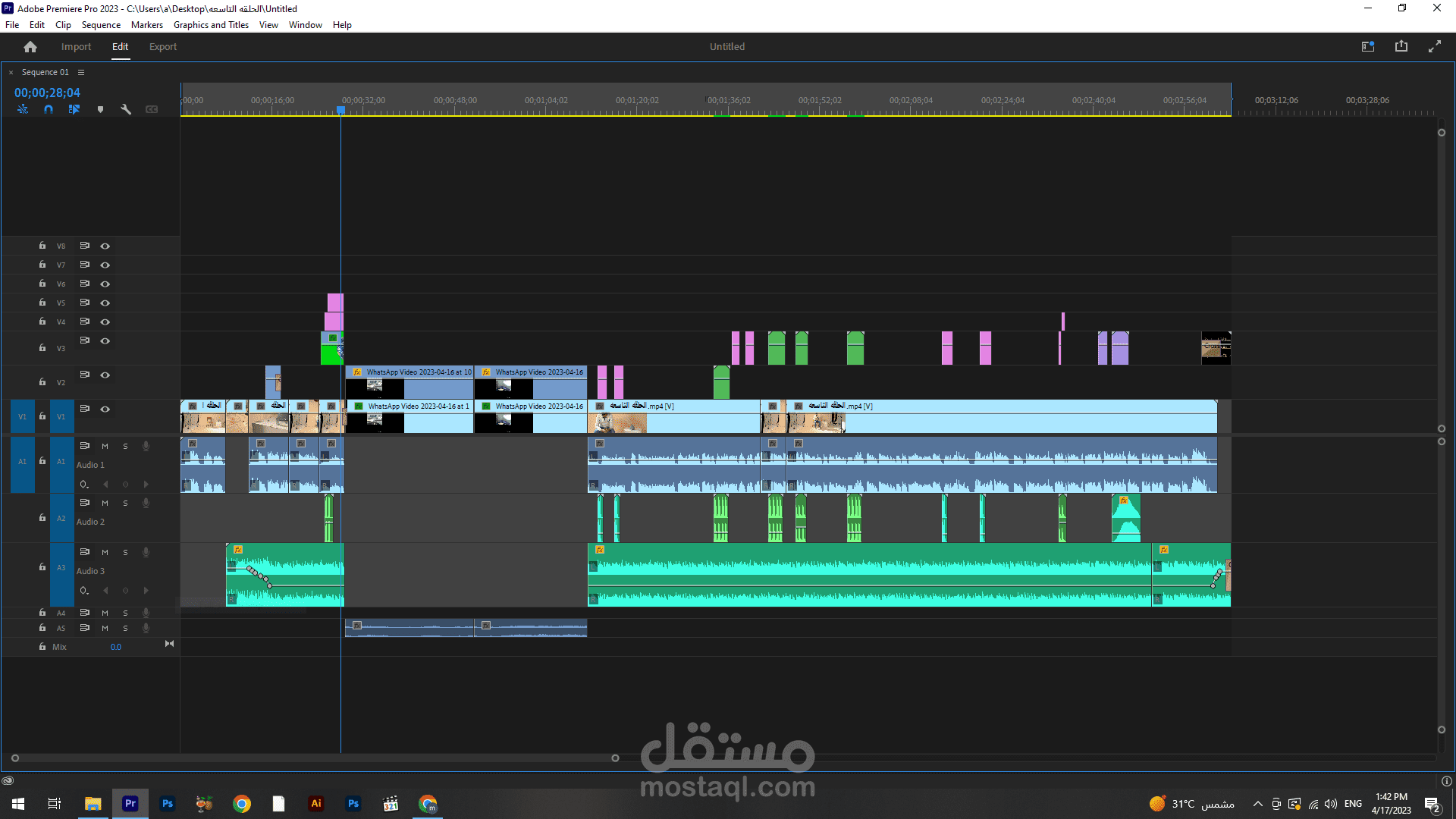The image size is (1456, 819).
Task: Open the File menu
Action: coord(12,25)
